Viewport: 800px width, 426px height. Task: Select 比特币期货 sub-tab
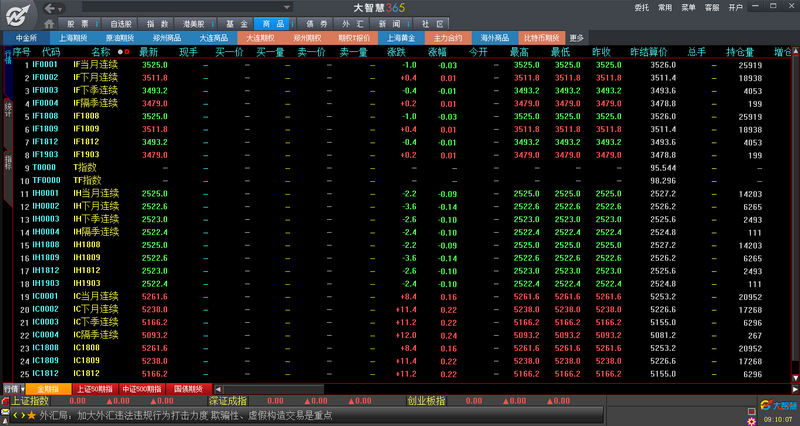click(x=542, y=38)
